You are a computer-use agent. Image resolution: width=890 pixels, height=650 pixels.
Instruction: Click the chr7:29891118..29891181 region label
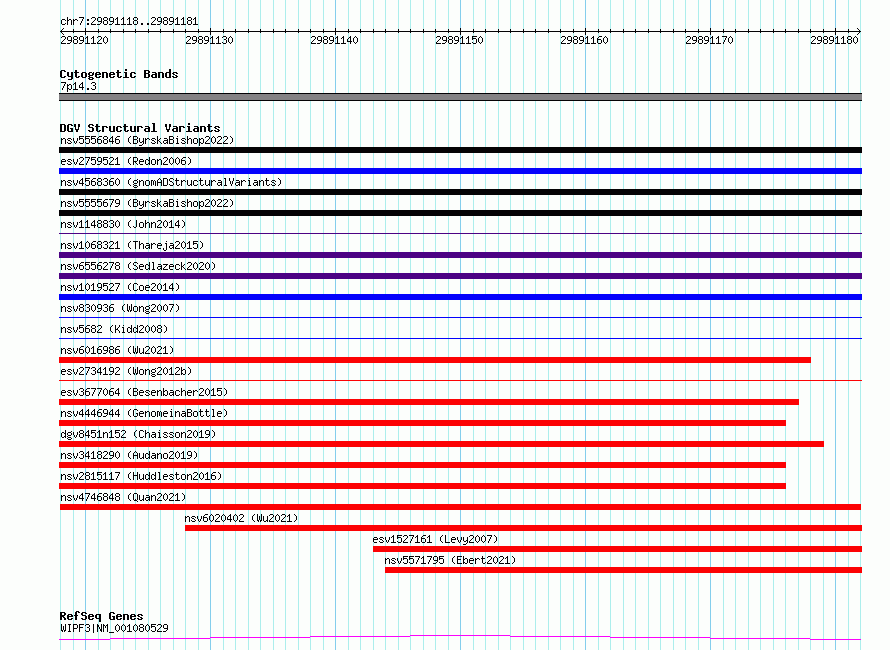point(129,22)
